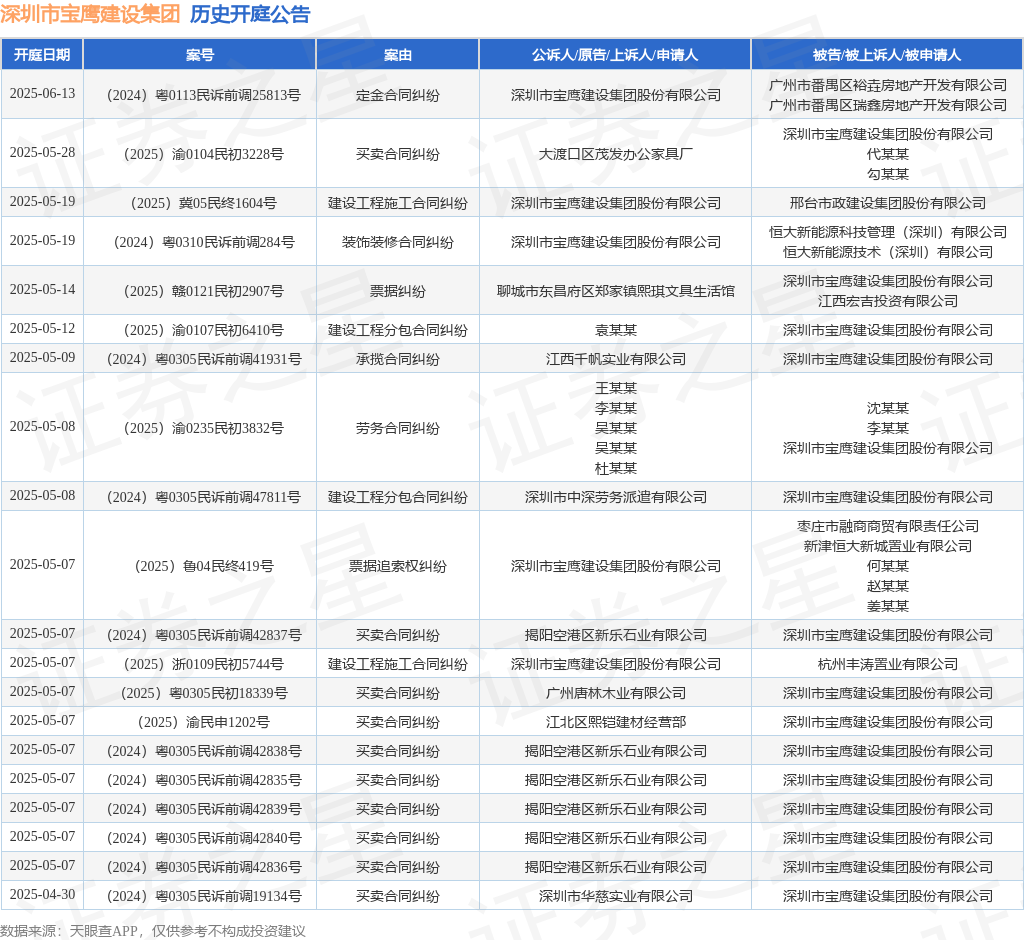1024x940 pixels.
Task: Select case number (2025)渝0107民初6410号
Action: [x=204, y=331]
